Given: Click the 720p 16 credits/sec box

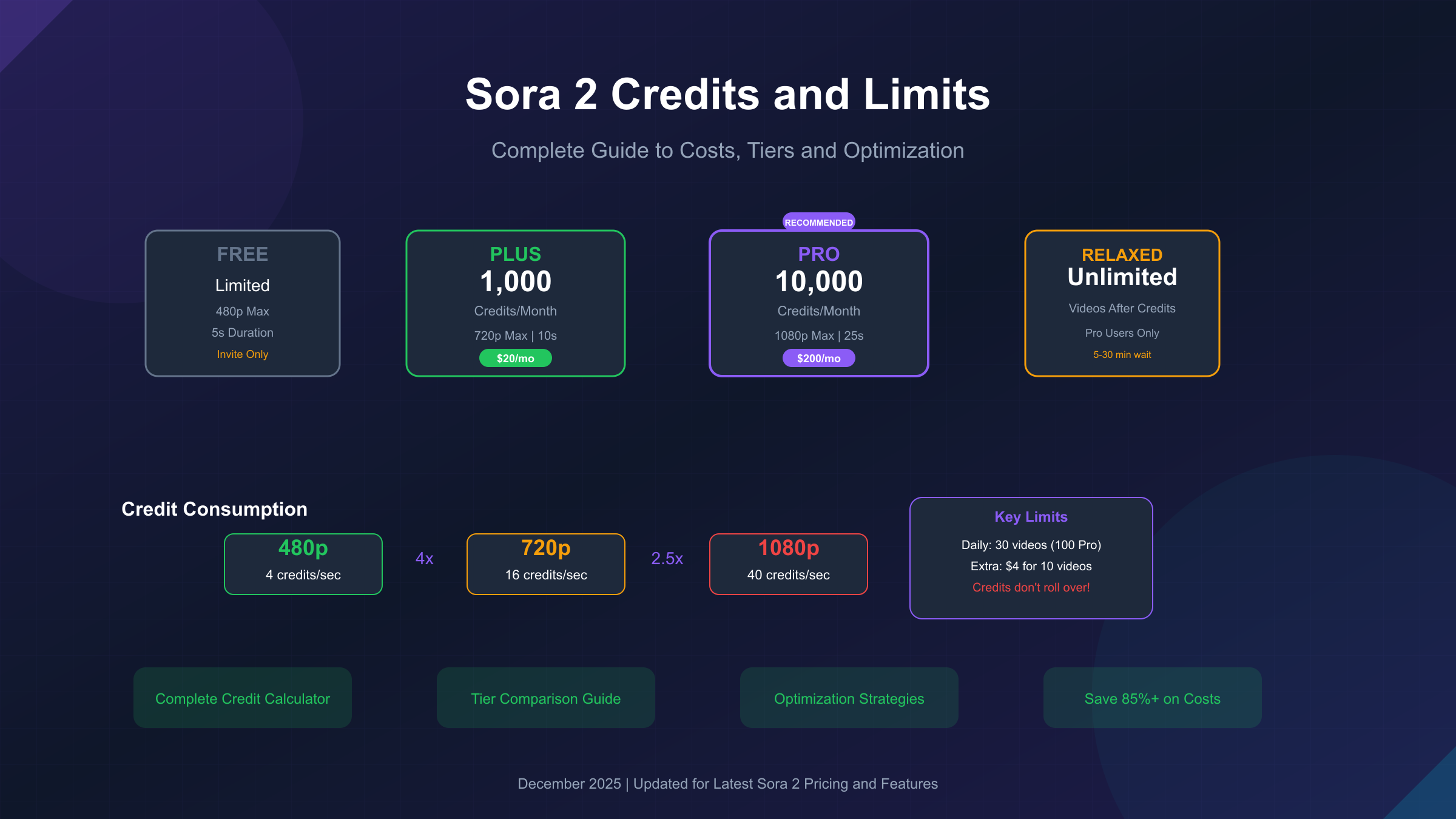Looking at the screenshot, I should point(546,564).
